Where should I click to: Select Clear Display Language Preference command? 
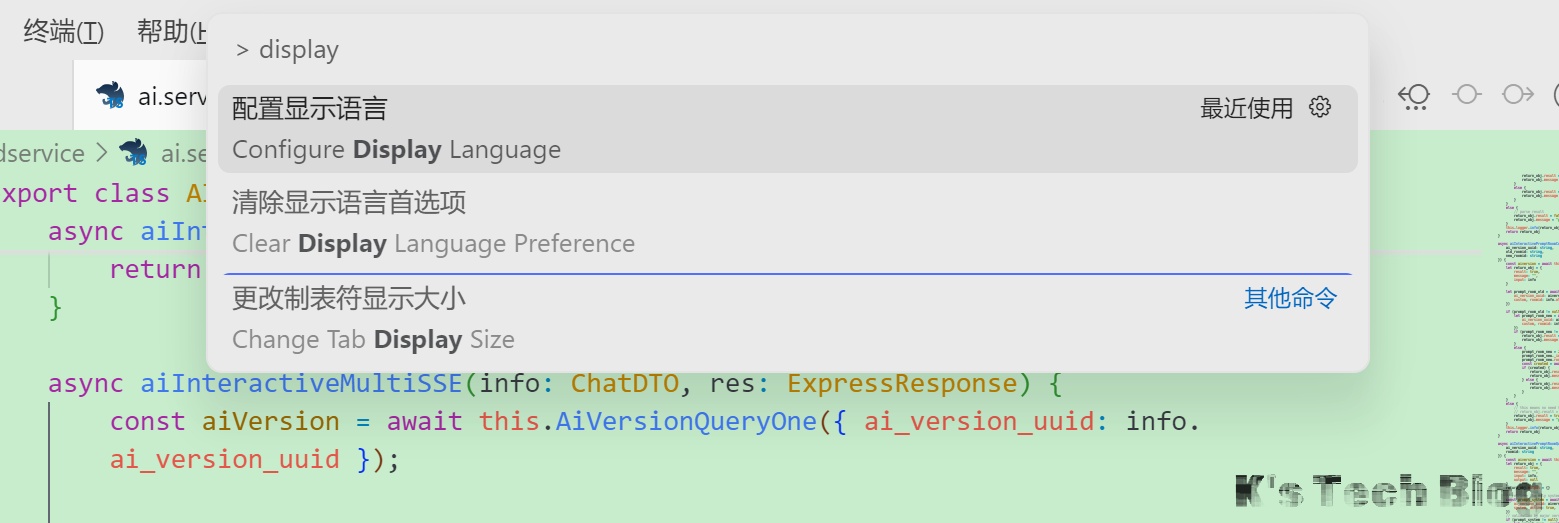tap(700, 223)
